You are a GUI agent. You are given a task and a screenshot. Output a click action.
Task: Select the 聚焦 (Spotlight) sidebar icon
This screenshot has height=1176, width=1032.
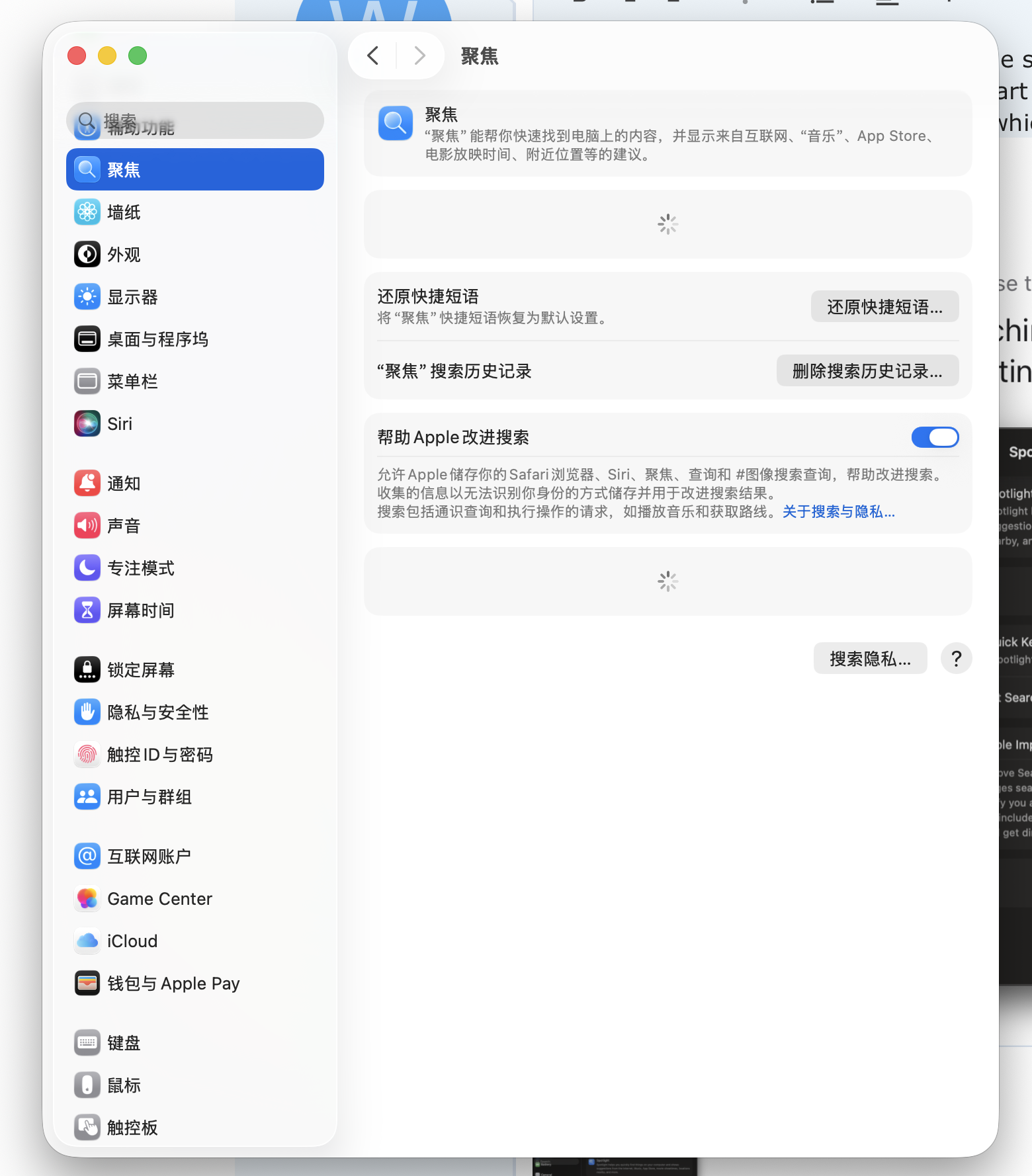[87, 170]
